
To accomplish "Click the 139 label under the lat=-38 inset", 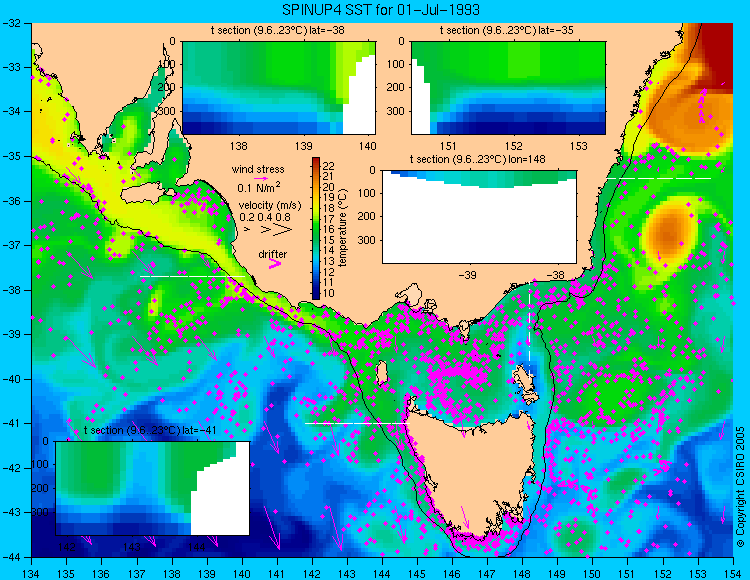I will coord(303,146).
